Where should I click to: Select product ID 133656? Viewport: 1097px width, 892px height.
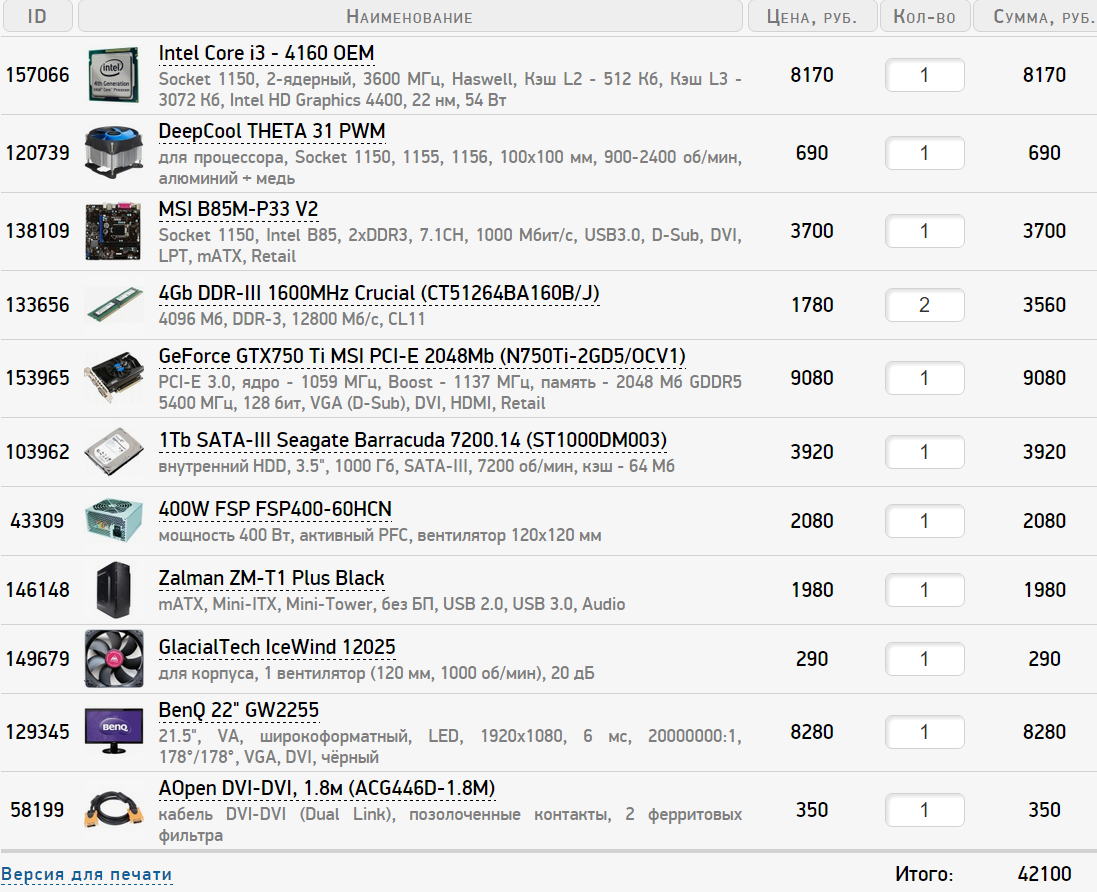pos(38,305)
